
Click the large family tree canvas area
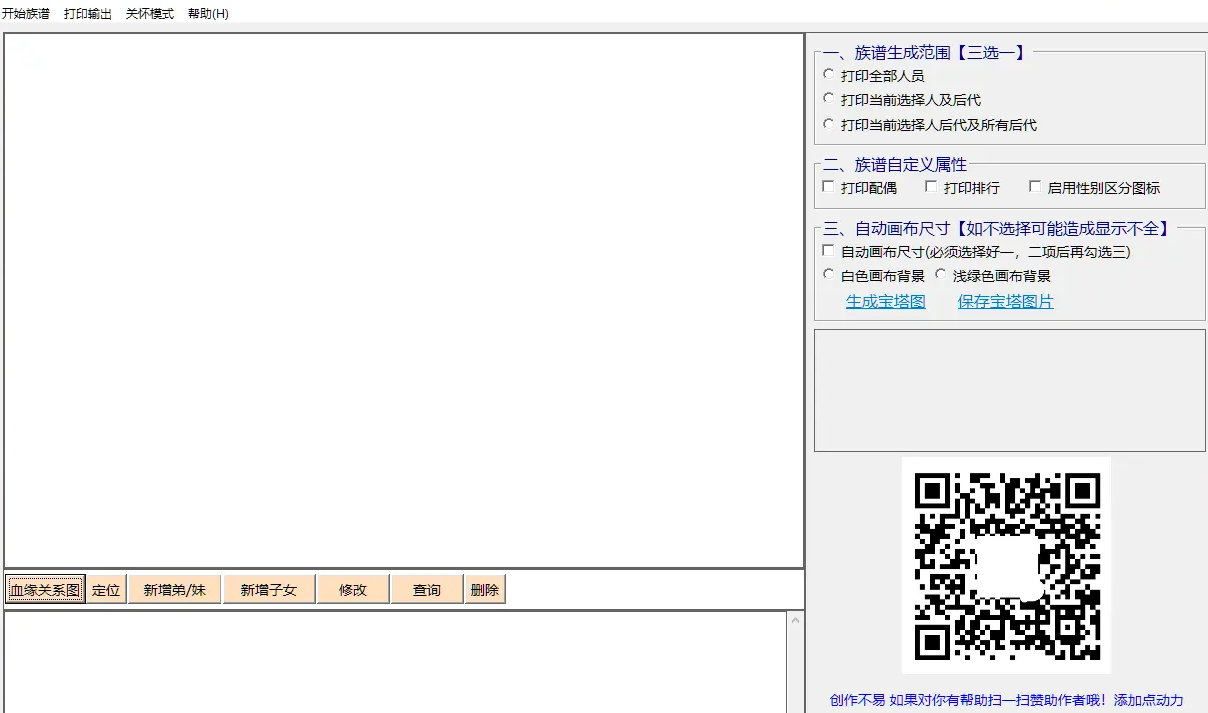click(404, 300)
